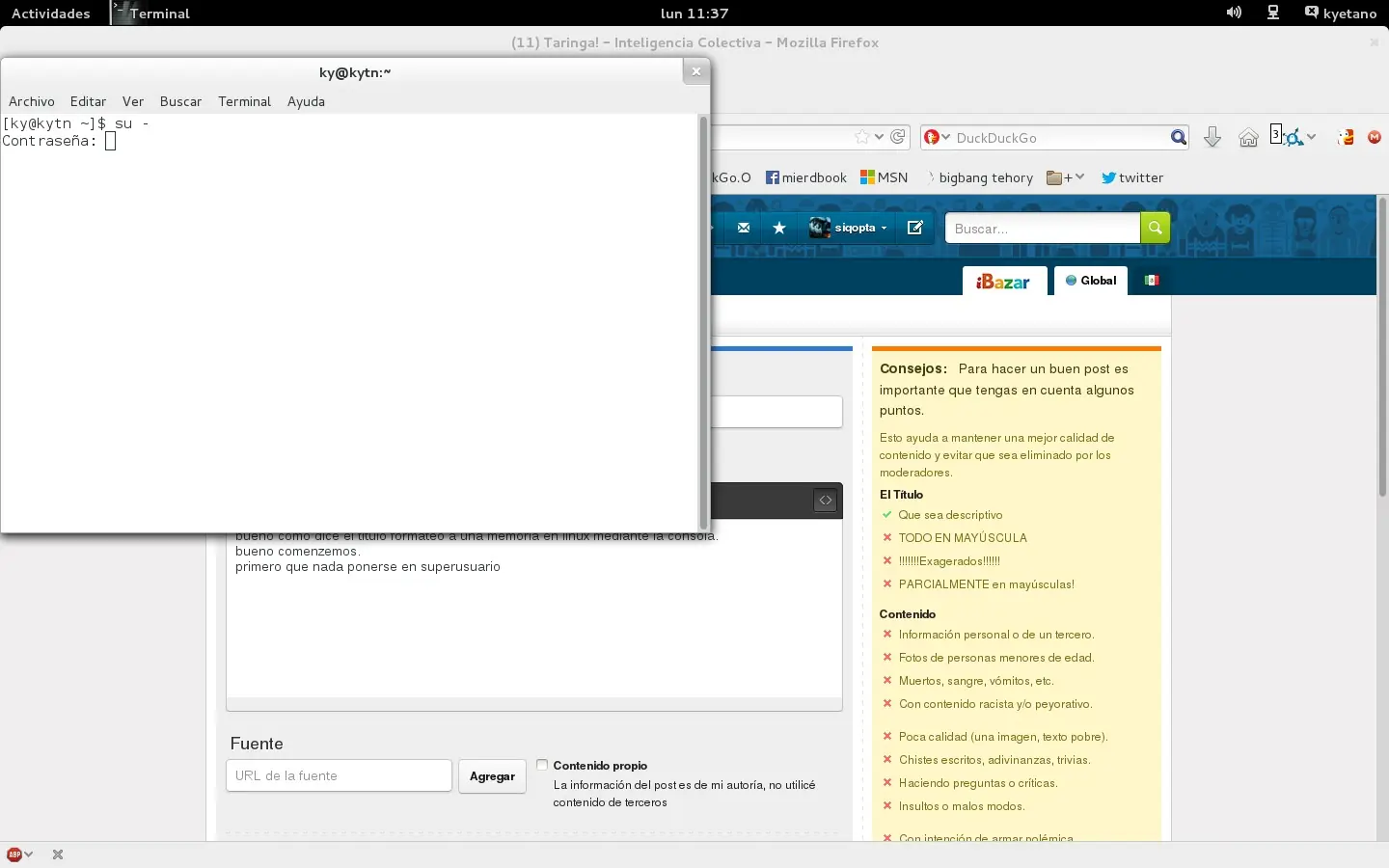This screenshot has width=1389, height=868.
Task: Open the Buscar menu in Terminal
Action: (180, 101)
